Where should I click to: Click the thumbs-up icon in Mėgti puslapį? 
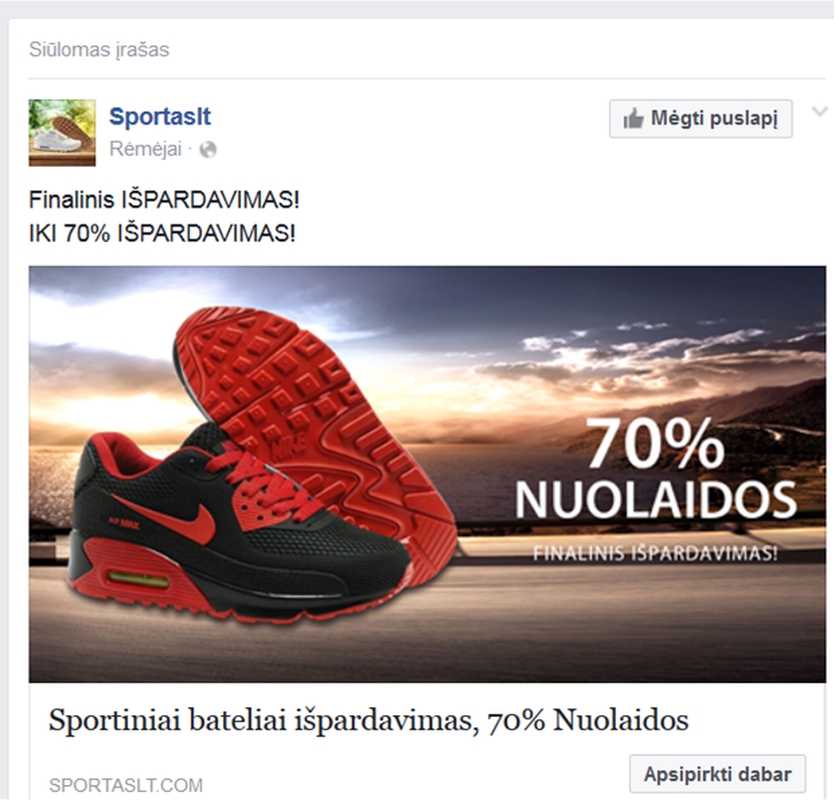tap(634, 119)
